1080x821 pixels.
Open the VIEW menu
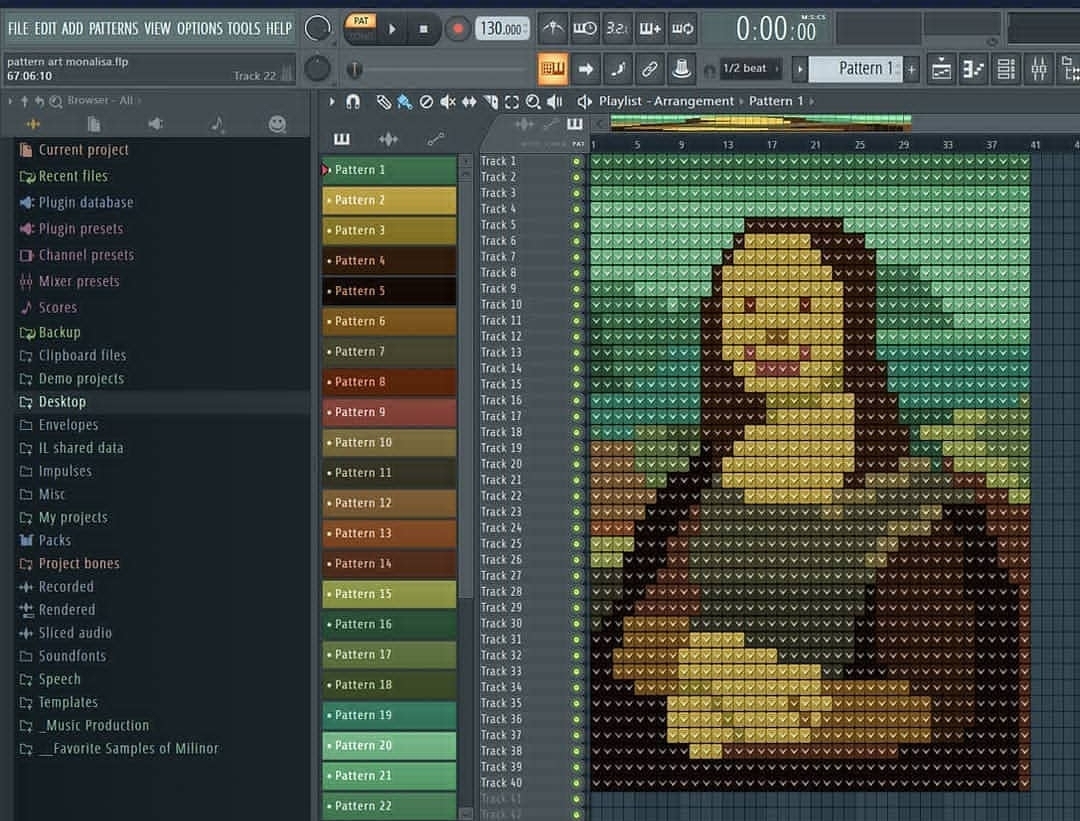pos(157,28)
